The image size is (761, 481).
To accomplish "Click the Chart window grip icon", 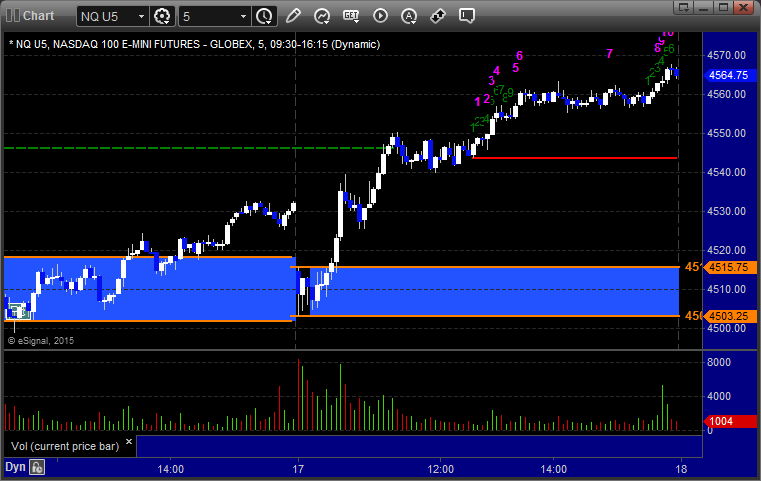I will (x=13, y=16).
